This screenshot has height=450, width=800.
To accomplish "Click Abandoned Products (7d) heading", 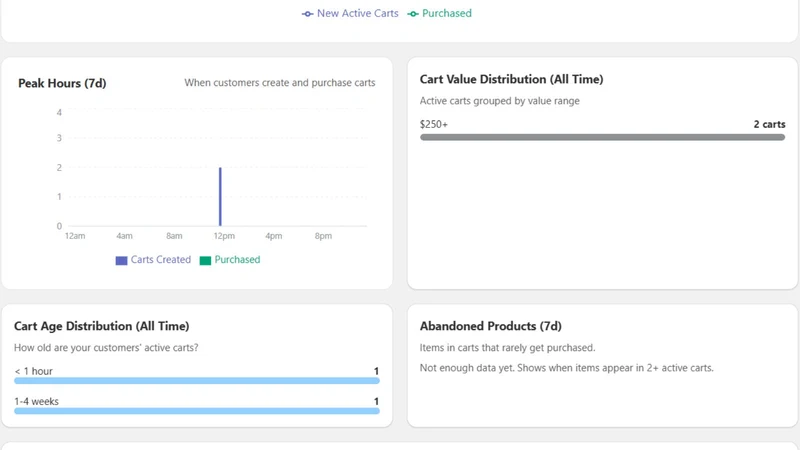I will click(490, 326).
